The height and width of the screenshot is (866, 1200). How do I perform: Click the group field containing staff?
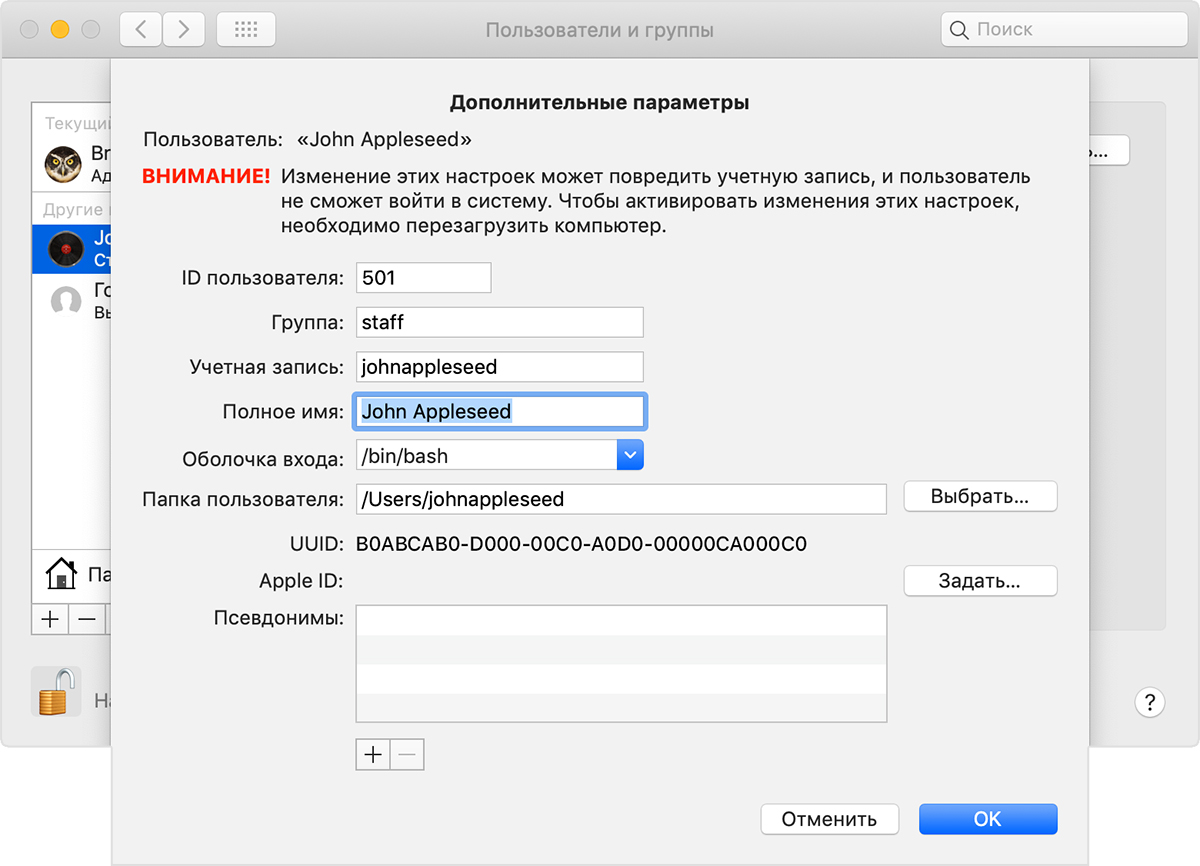pyautogui.click(x=500, y=322)
